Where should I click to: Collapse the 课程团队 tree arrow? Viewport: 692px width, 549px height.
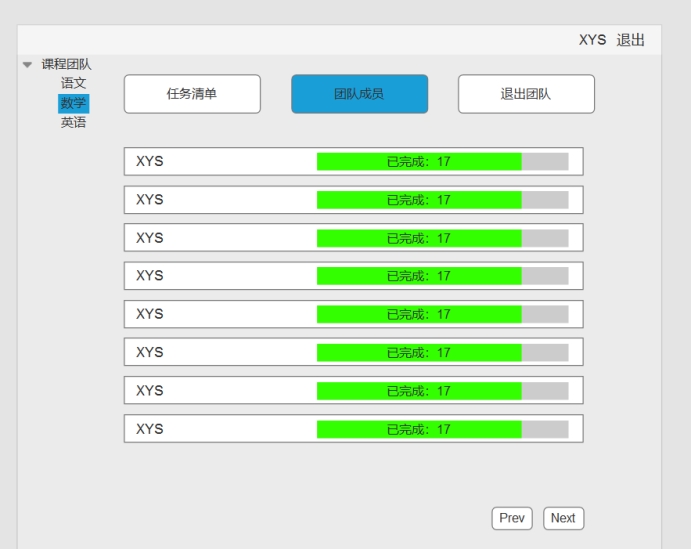click(27, 65)
